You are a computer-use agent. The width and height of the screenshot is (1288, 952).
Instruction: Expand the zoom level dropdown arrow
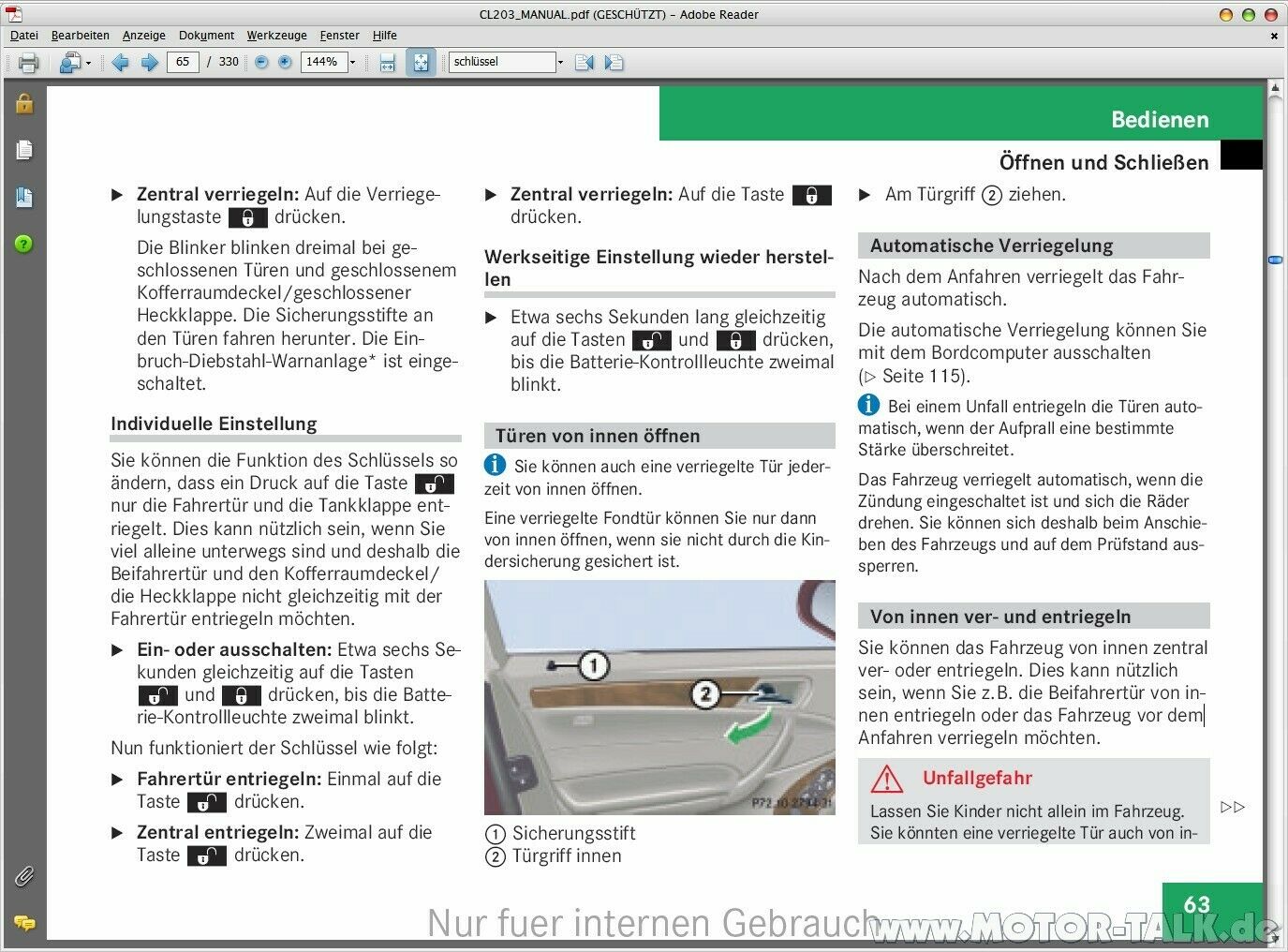pos(353,63)
